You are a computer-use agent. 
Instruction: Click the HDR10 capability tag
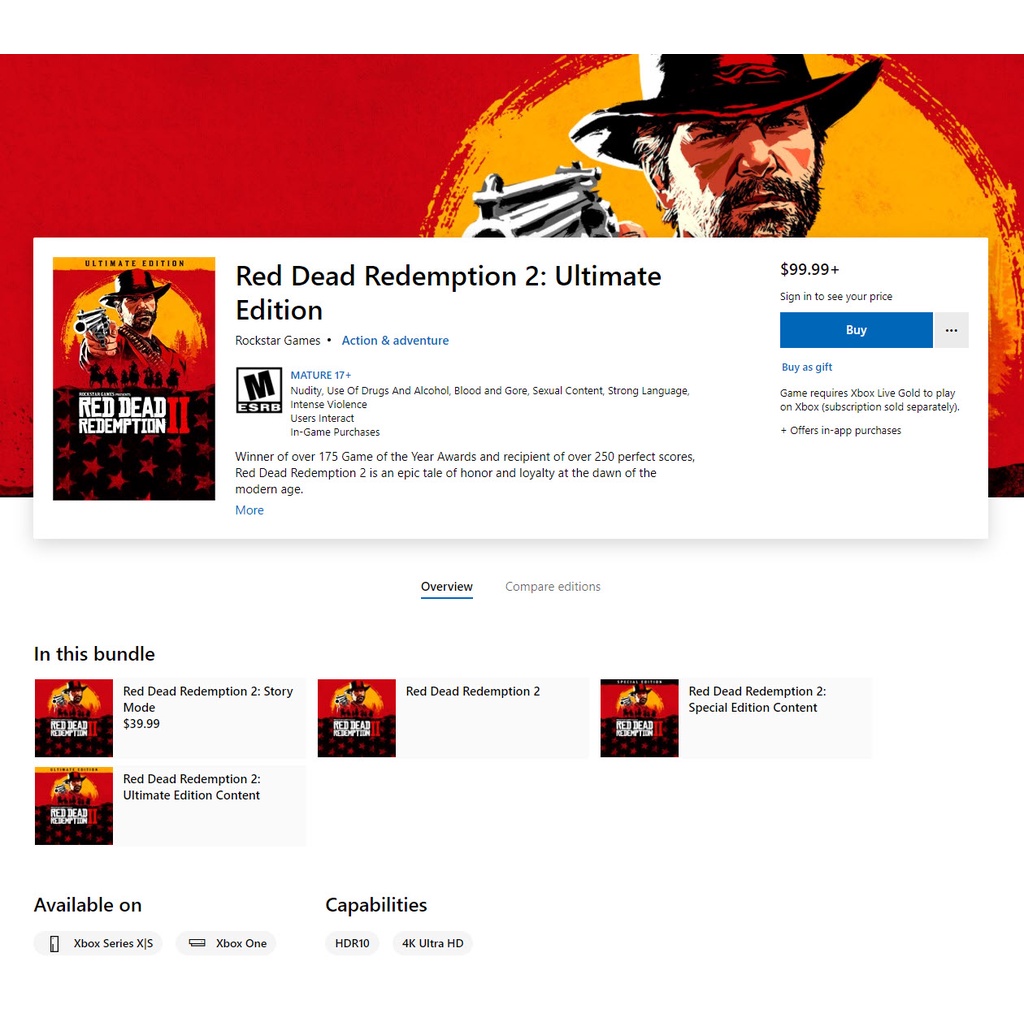point(352,943)
